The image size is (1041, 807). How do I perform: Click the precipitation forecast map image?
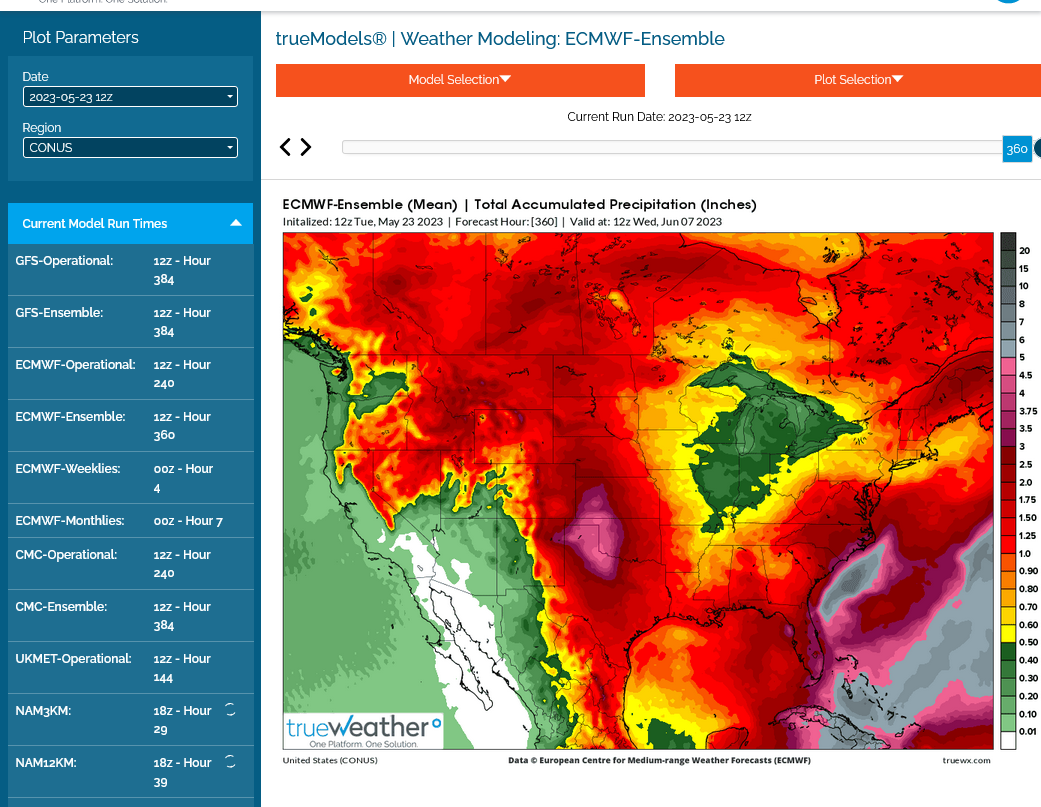click(638, 491)
